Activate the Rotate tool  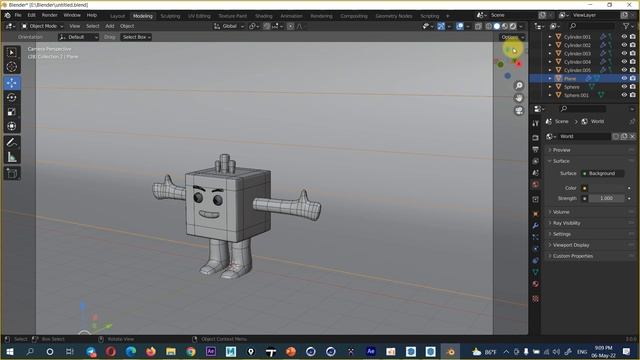(x=12, y=98)
